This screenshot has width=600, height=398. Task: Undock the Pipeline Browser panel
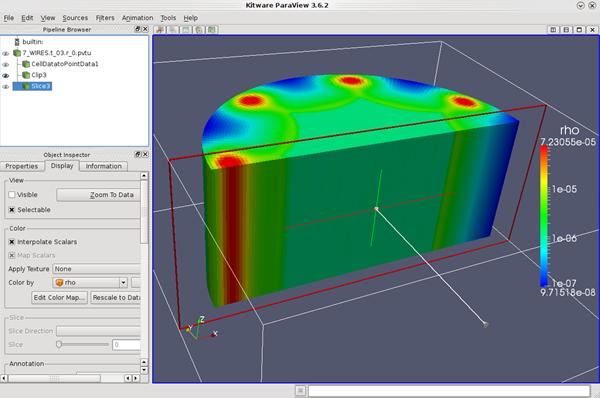138,29
